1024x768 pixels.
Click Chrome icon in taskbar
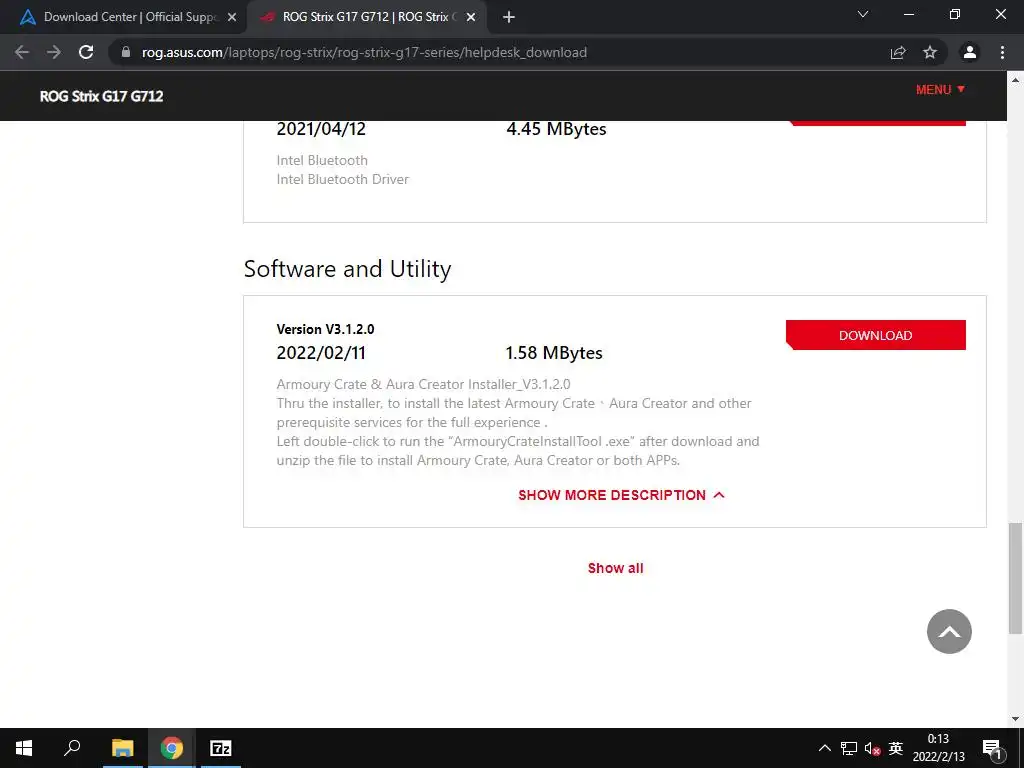172,748
